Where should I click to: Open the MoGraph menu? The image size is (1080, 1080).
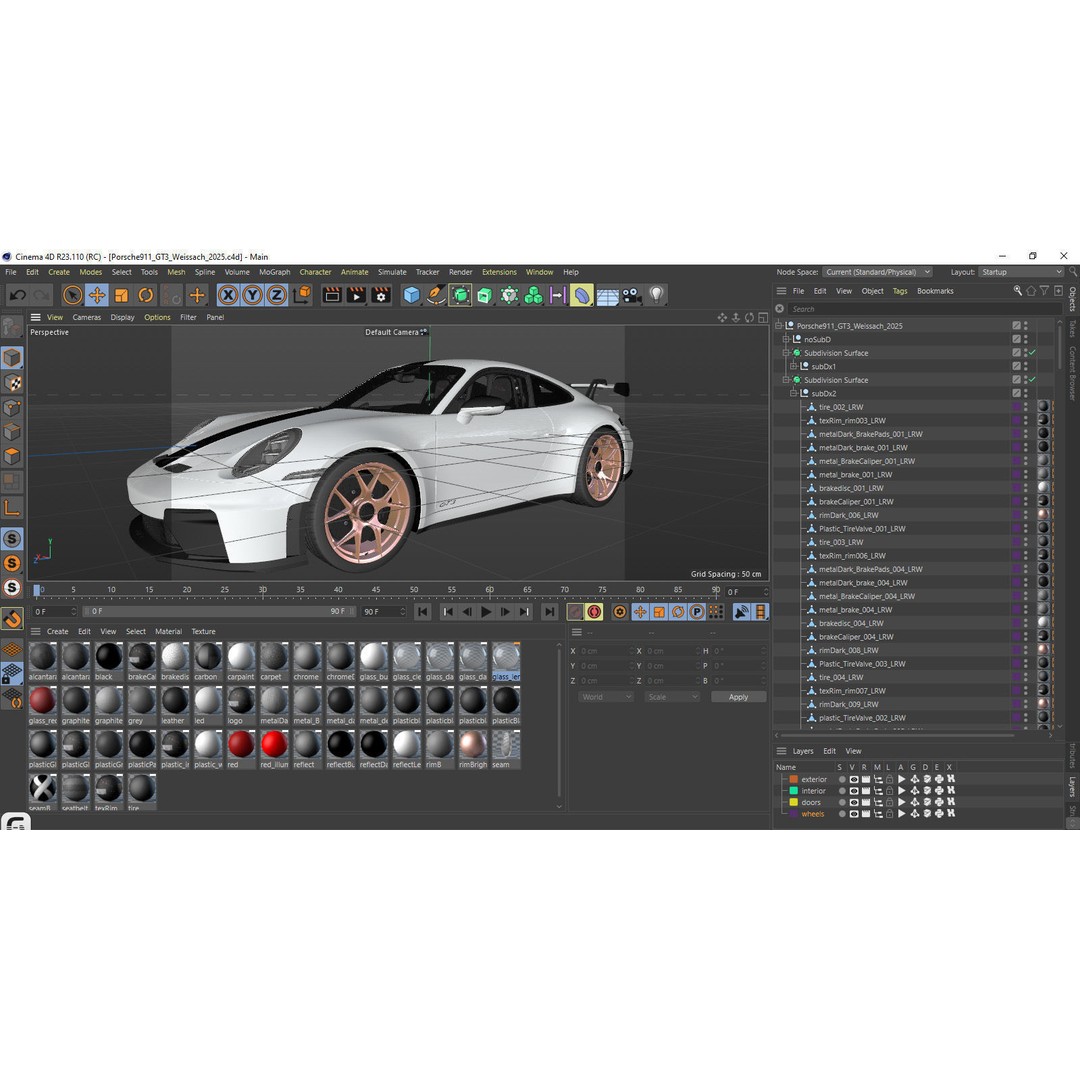(x=274, y=272)
